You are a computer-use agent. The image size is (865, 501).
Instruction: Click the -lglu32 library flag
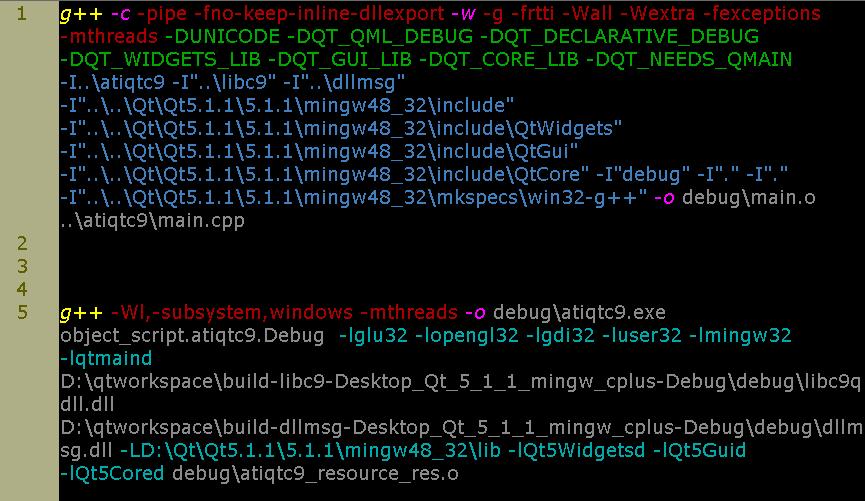tap(373, 335)
